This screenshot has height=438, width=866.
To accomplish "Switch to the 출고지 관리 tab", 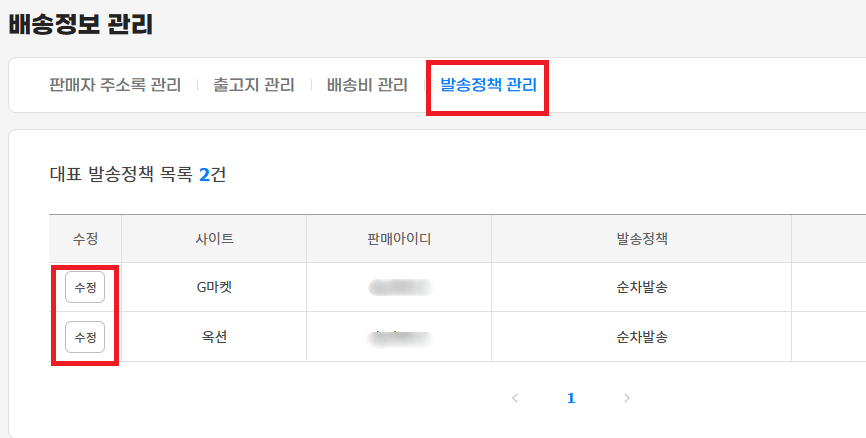I will coord(254,85).
